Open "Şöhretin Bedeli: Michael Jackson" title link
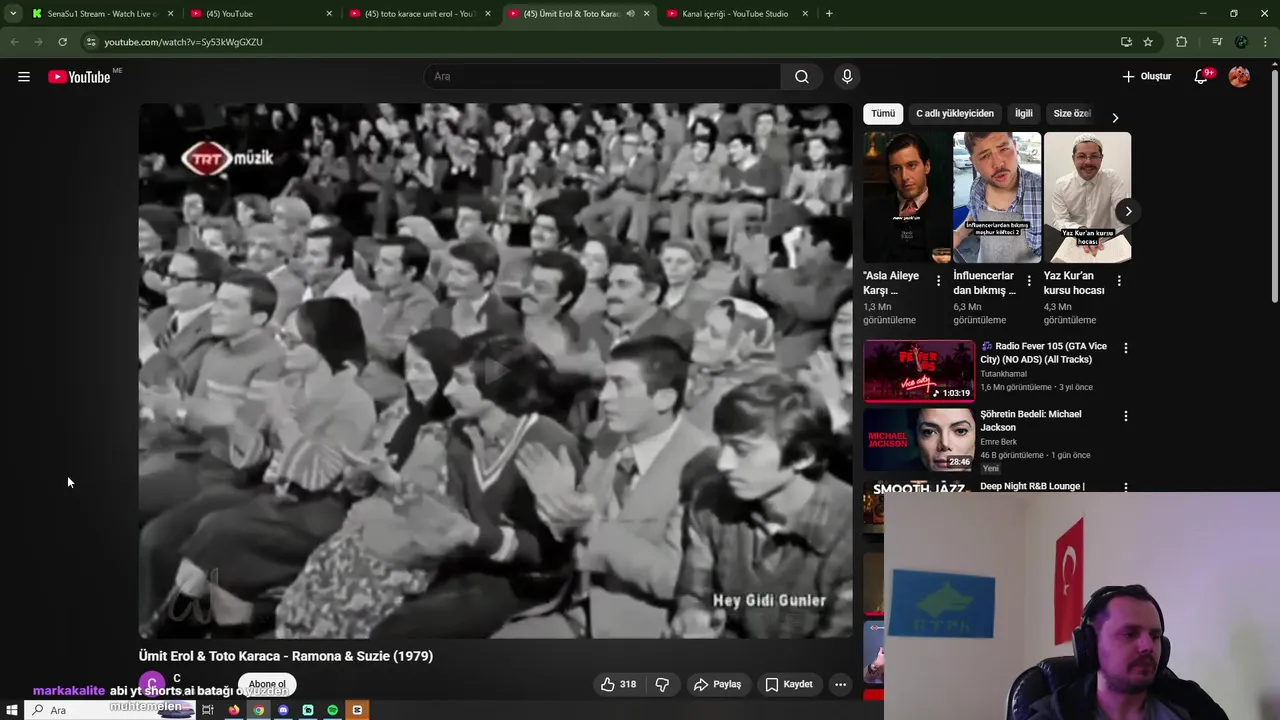The width and height of the screenshot is (1280, 720). [1031, 421]
